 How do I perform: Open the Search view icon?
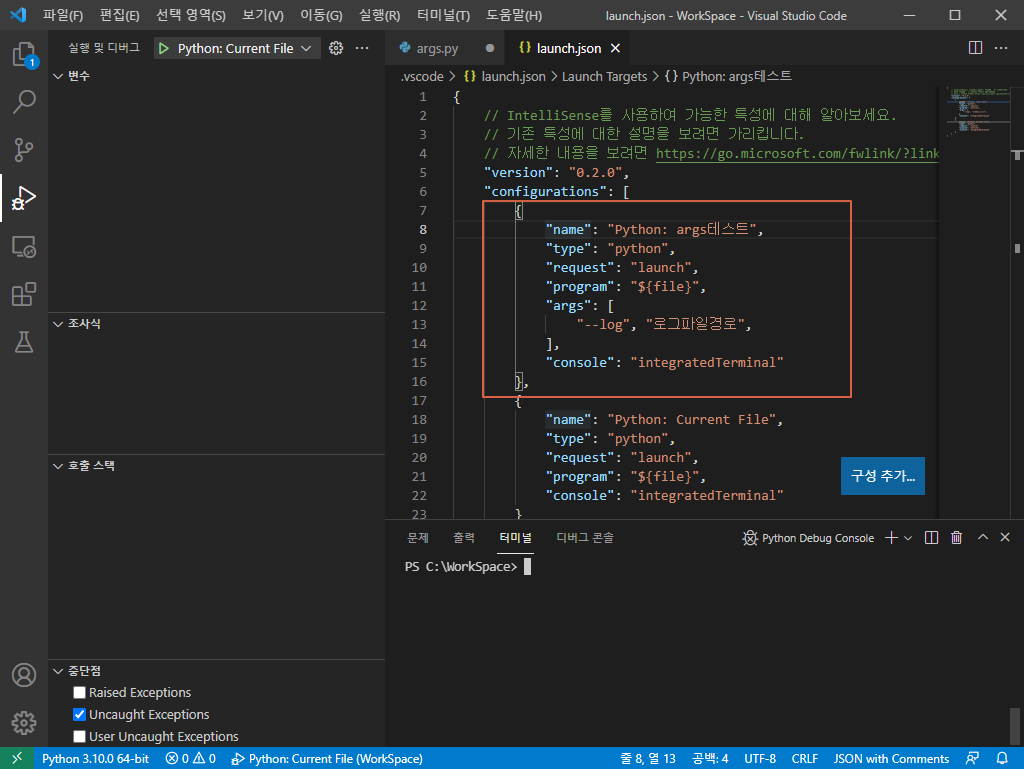[24, 102]
